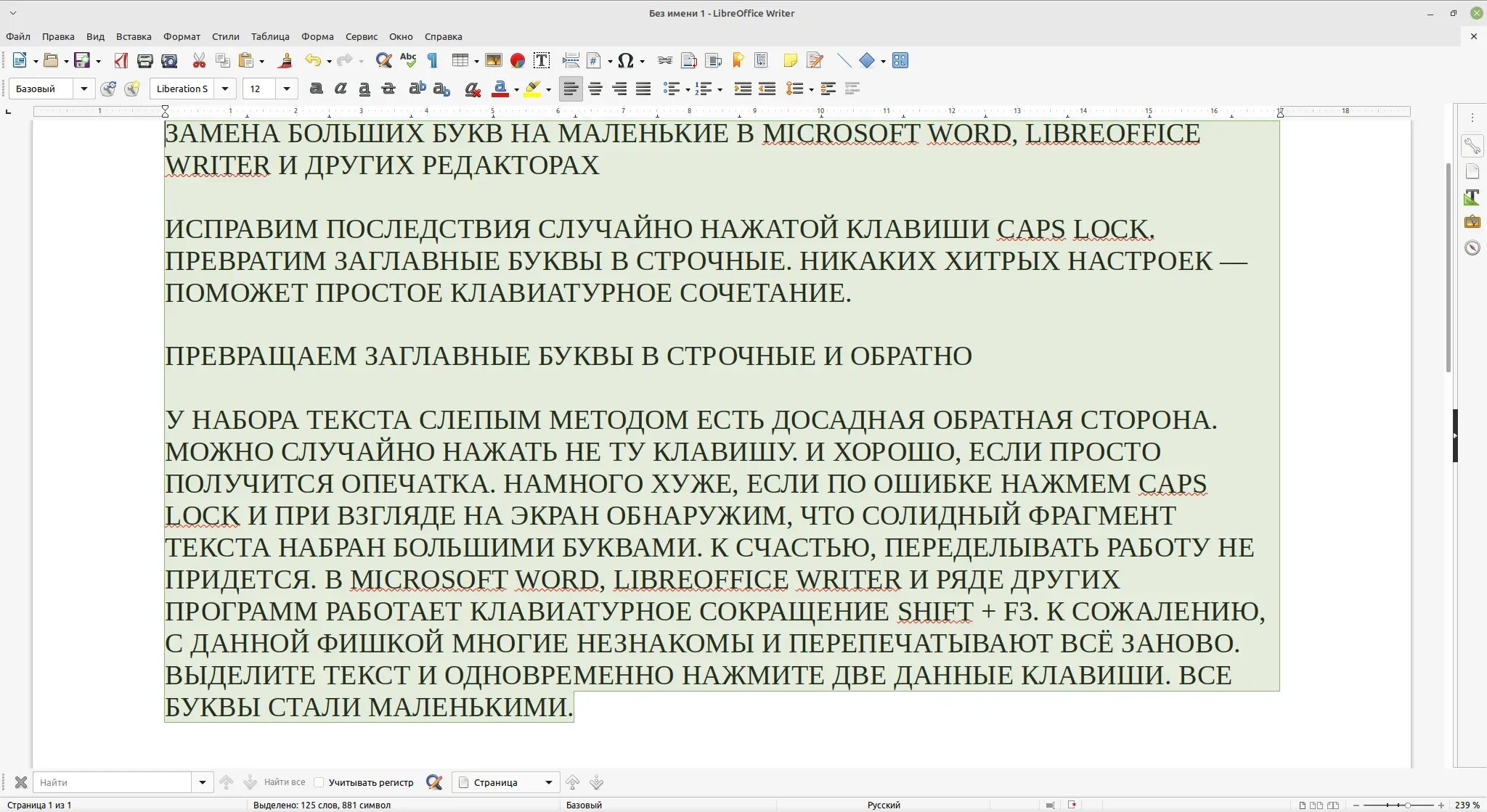Create a new document with the New icon
The height and width of the screenshot is (812, 1487).
point(20,61)
